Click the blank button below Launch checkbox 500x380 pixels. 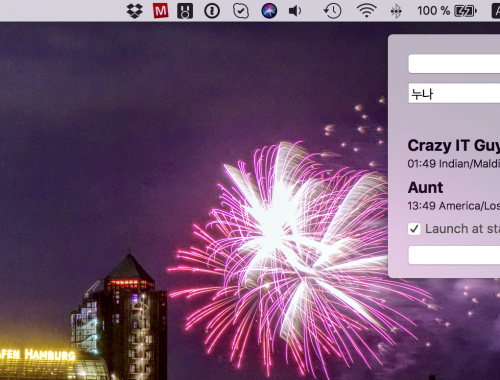point(454,255)
